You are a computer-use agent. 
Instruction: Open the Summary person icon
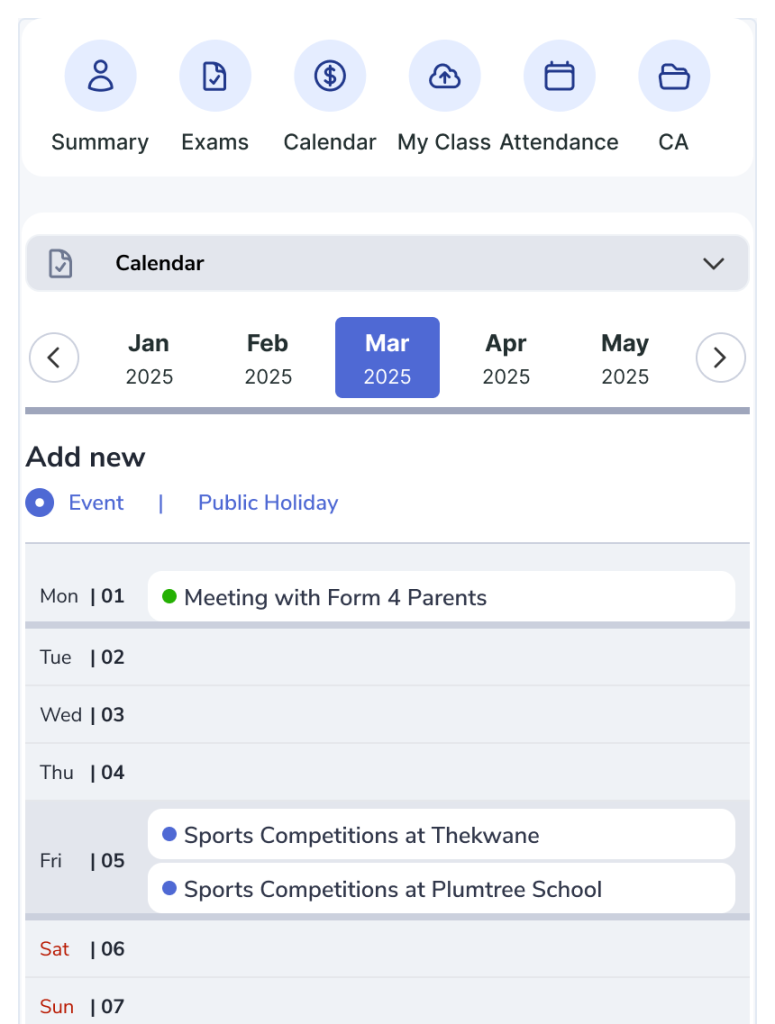101,76
